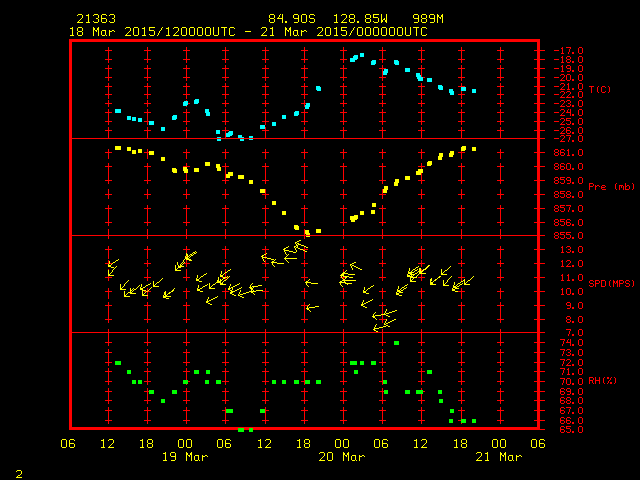Image resolution: width=640 pixels, height=480 pixels.
Task: Click the RH(%) humidity axis label
Action: pos(602,381)
